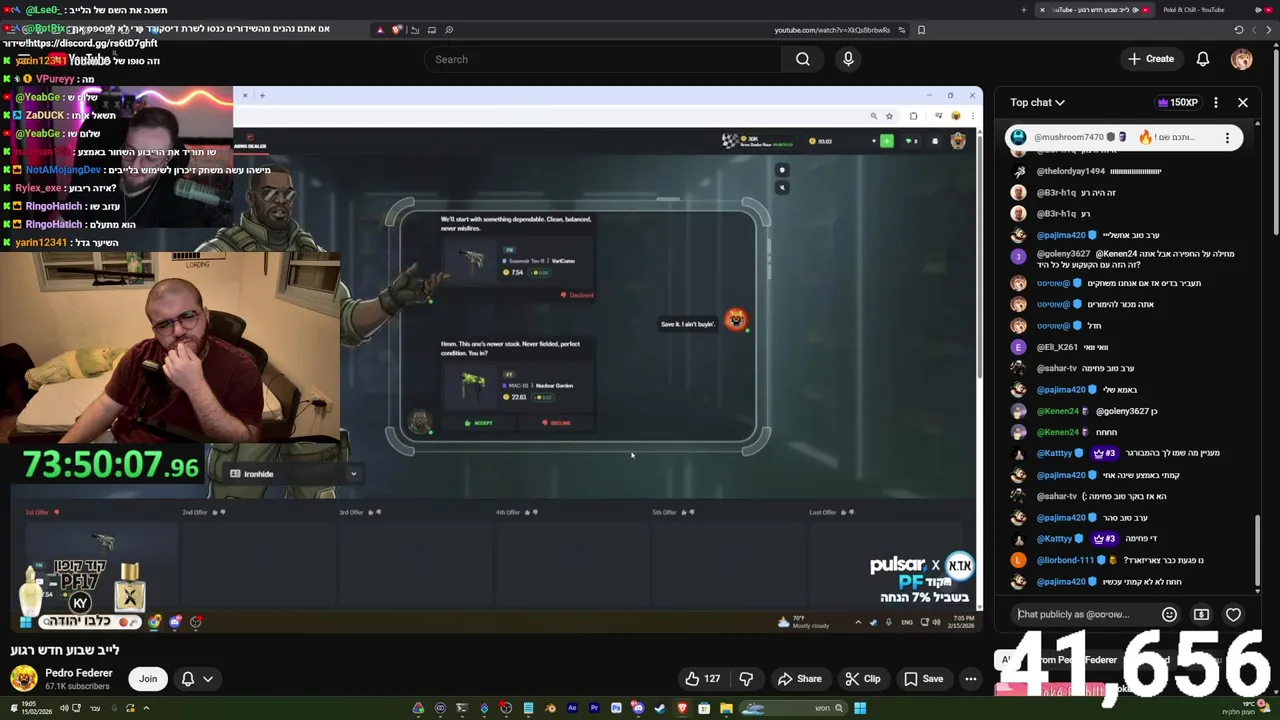This screenshot has width=1280, height=720.
Task: Open the pinned message options menu
Action: 1227,137
